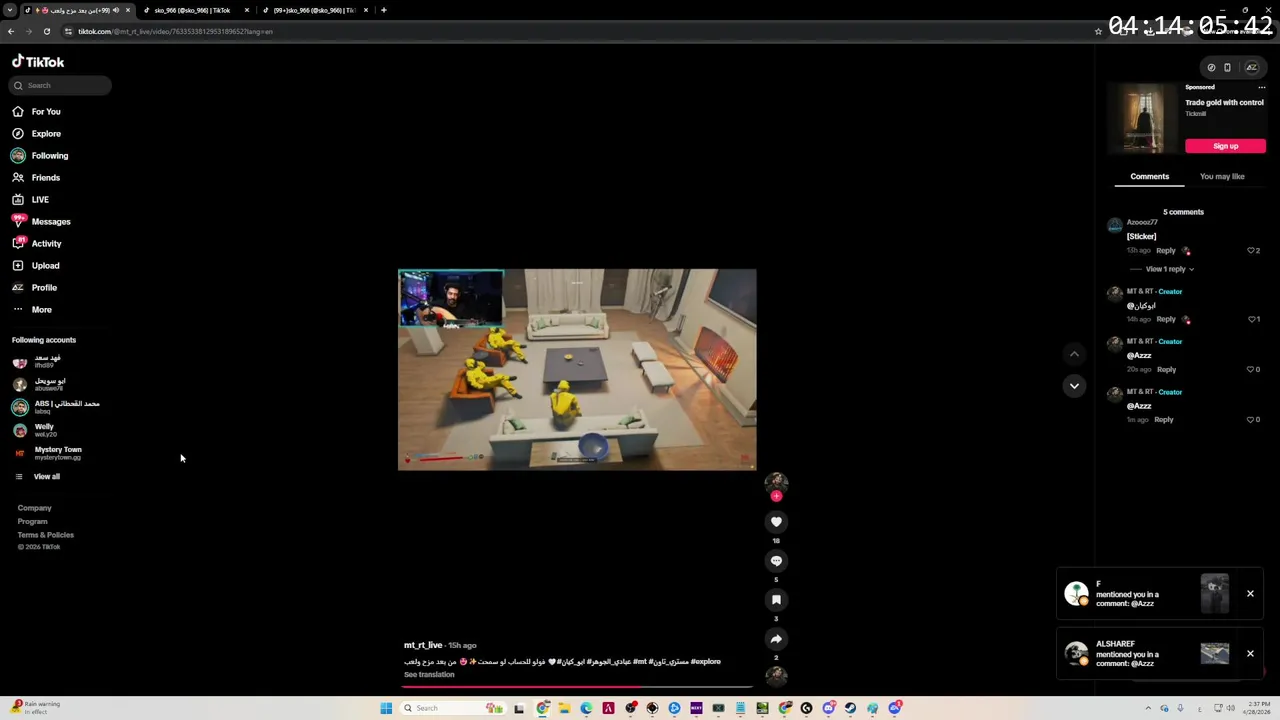This screenshot has width=1280, height=720.
Task: Click the browser address bar URL
Action: (175, 32)
